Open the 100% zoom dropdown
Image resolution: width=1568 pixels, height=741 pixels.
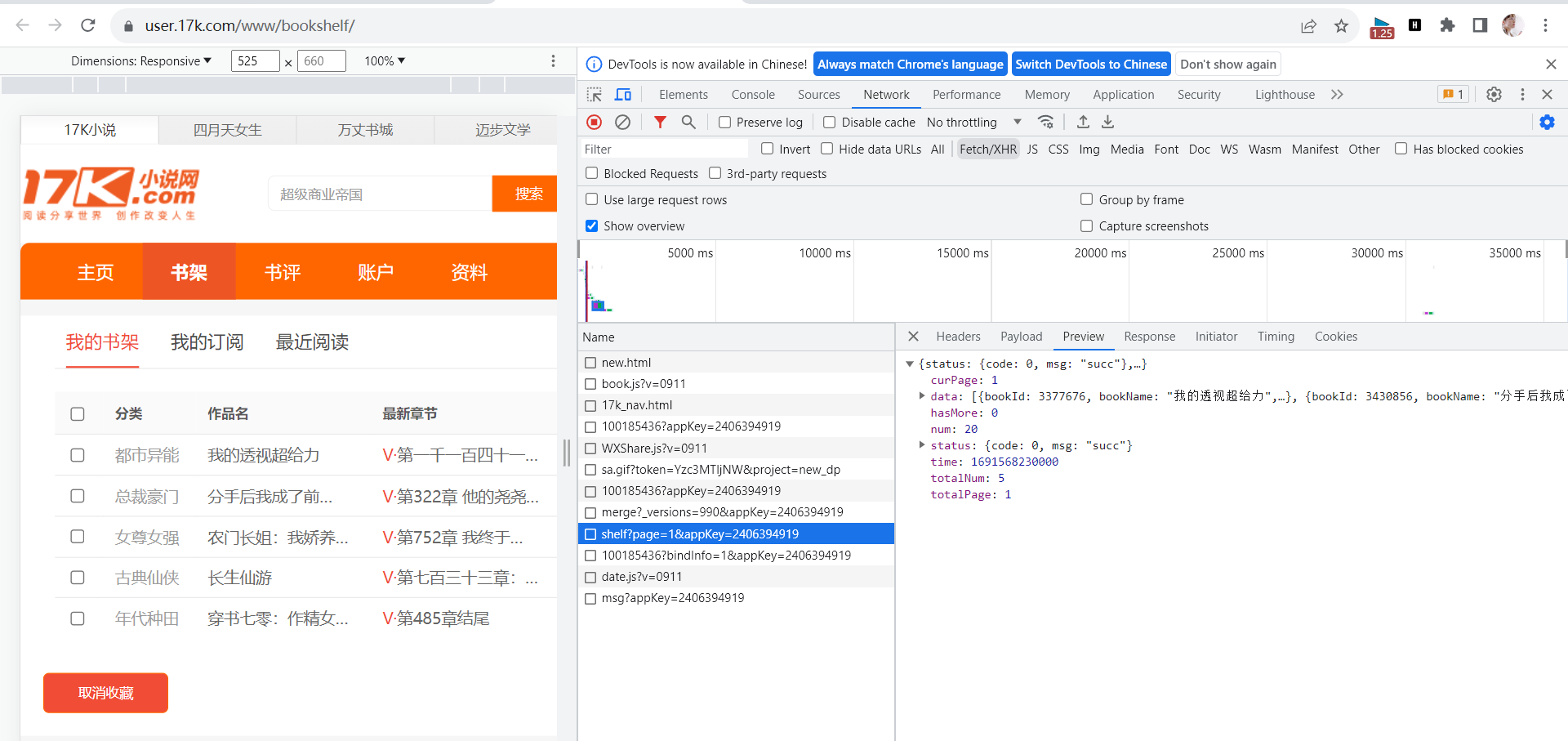pos(385,61)
